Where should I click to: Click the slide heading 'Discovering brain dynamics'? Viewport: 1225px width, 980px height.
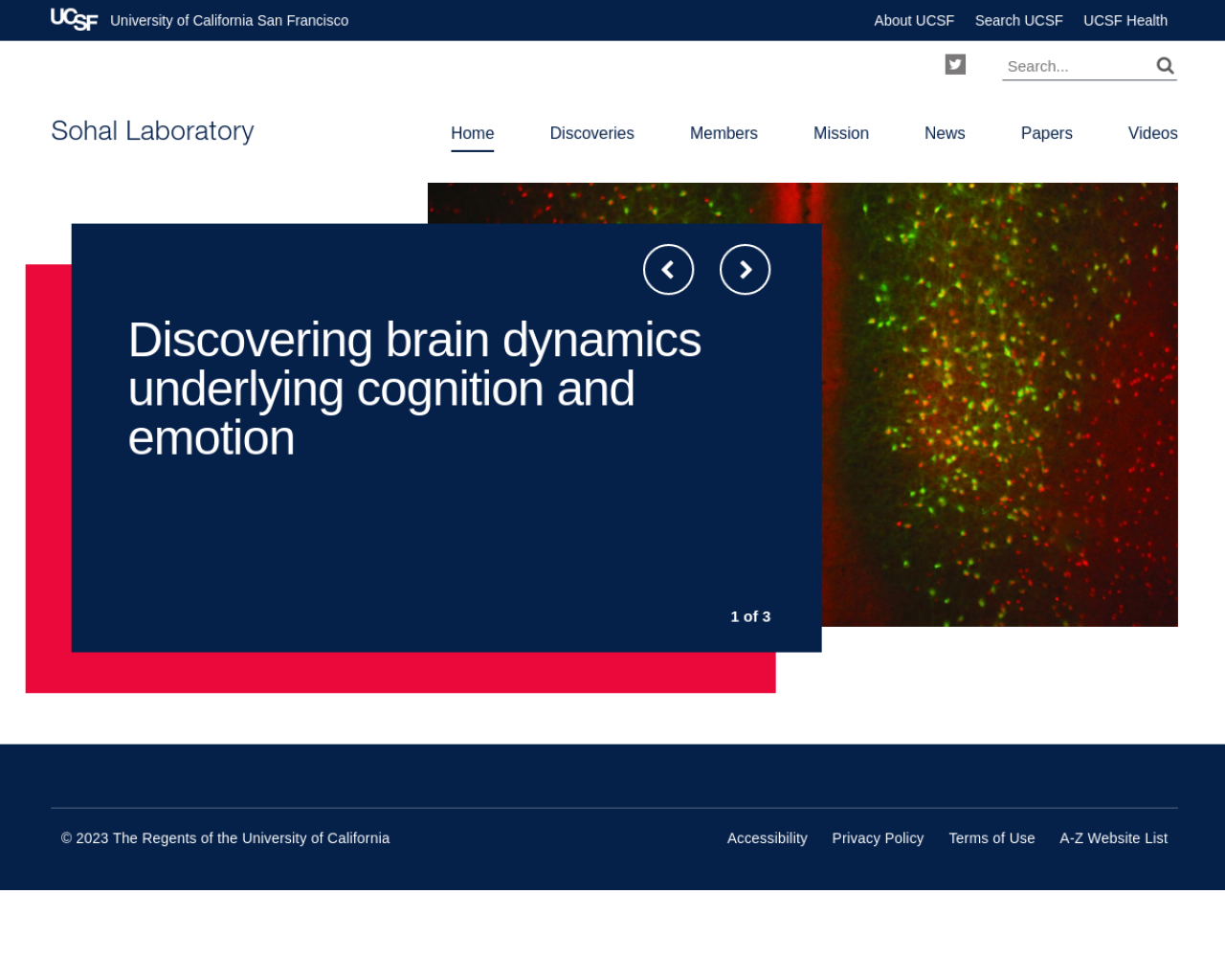coord(414,389)
